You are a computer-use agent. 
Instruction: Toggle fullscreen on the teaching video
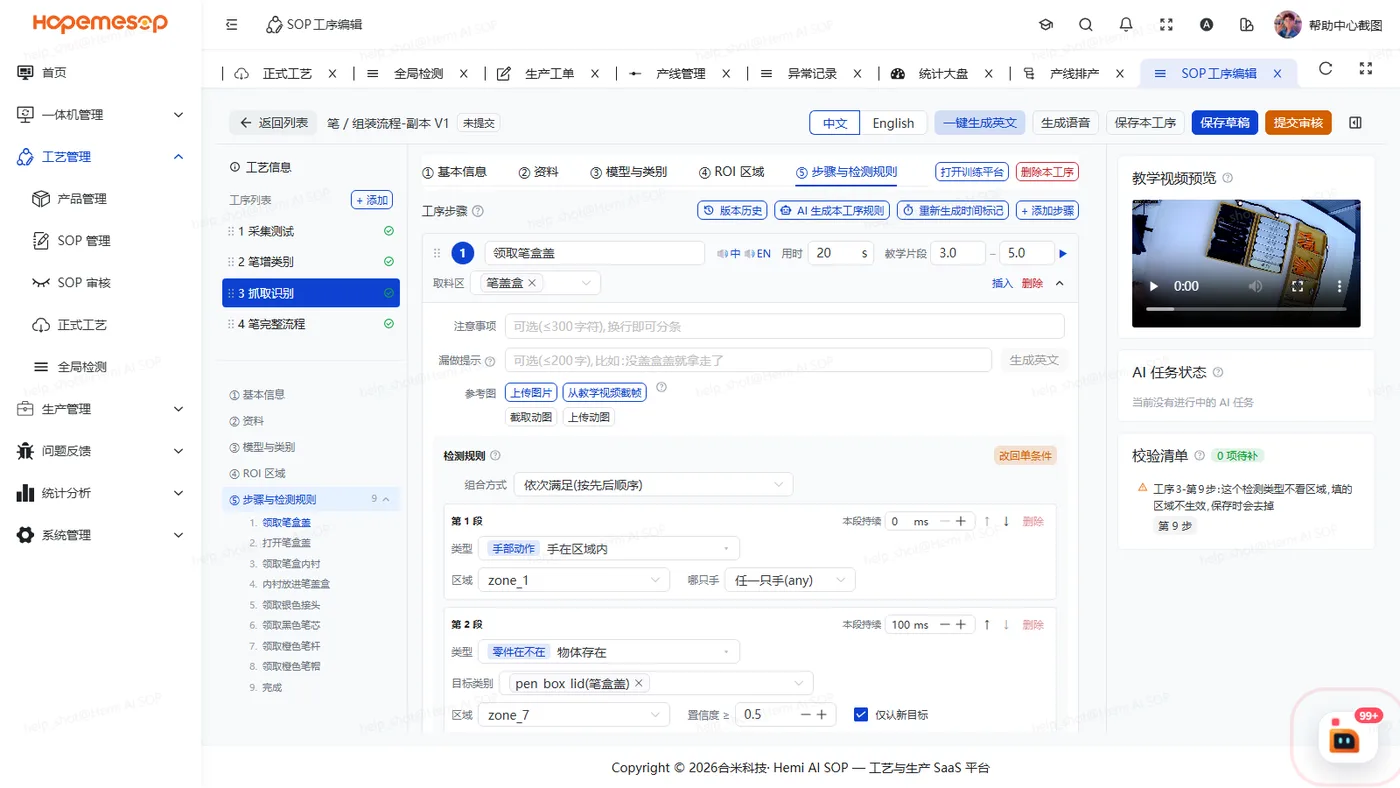(1298, 286)
